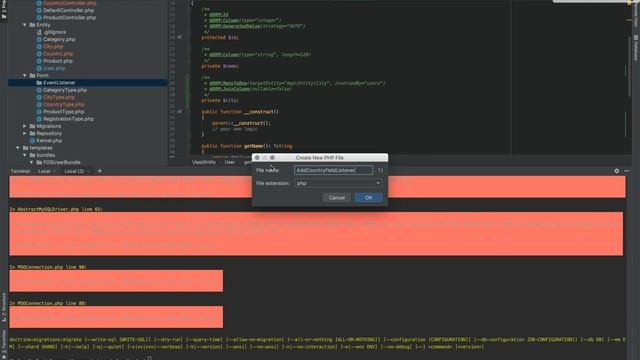Viewport: 640px width, 360px height.
Task: Focus the File name input field
Action: click(x=333, y=170)
